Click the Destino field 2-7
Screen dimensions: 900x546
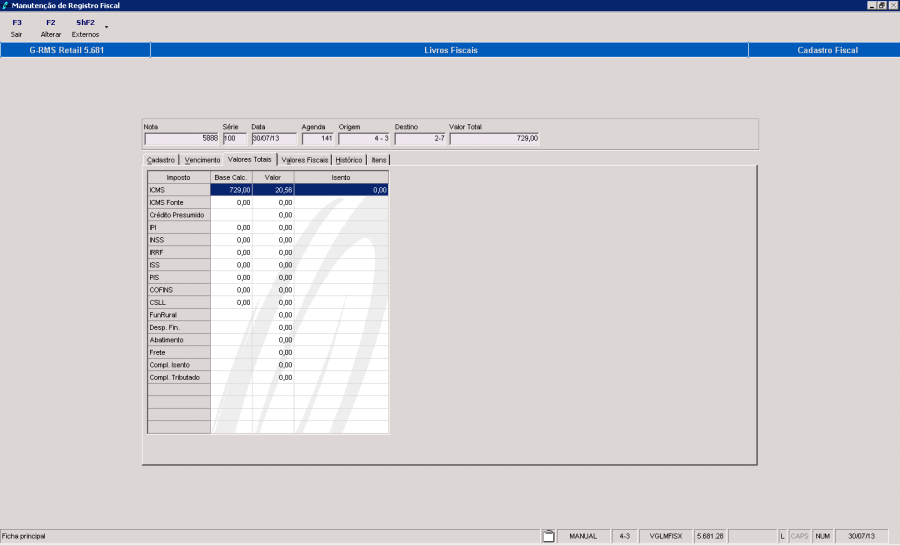click(x=420, y=138)
